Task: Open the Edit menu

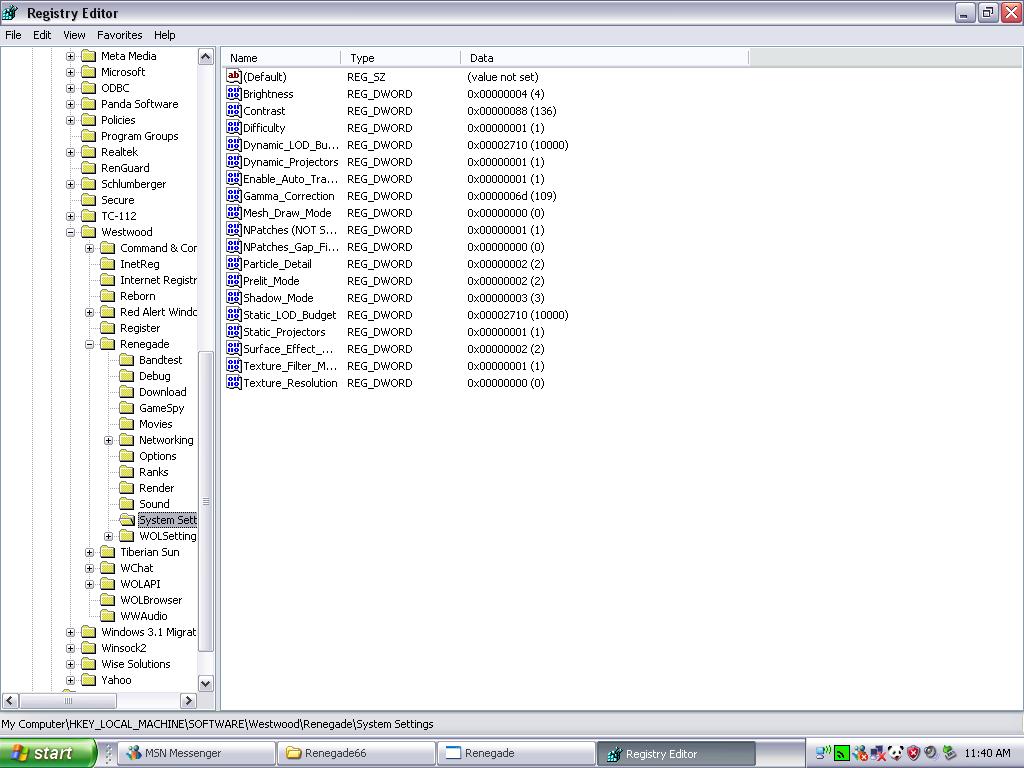Action: point(42,35)
